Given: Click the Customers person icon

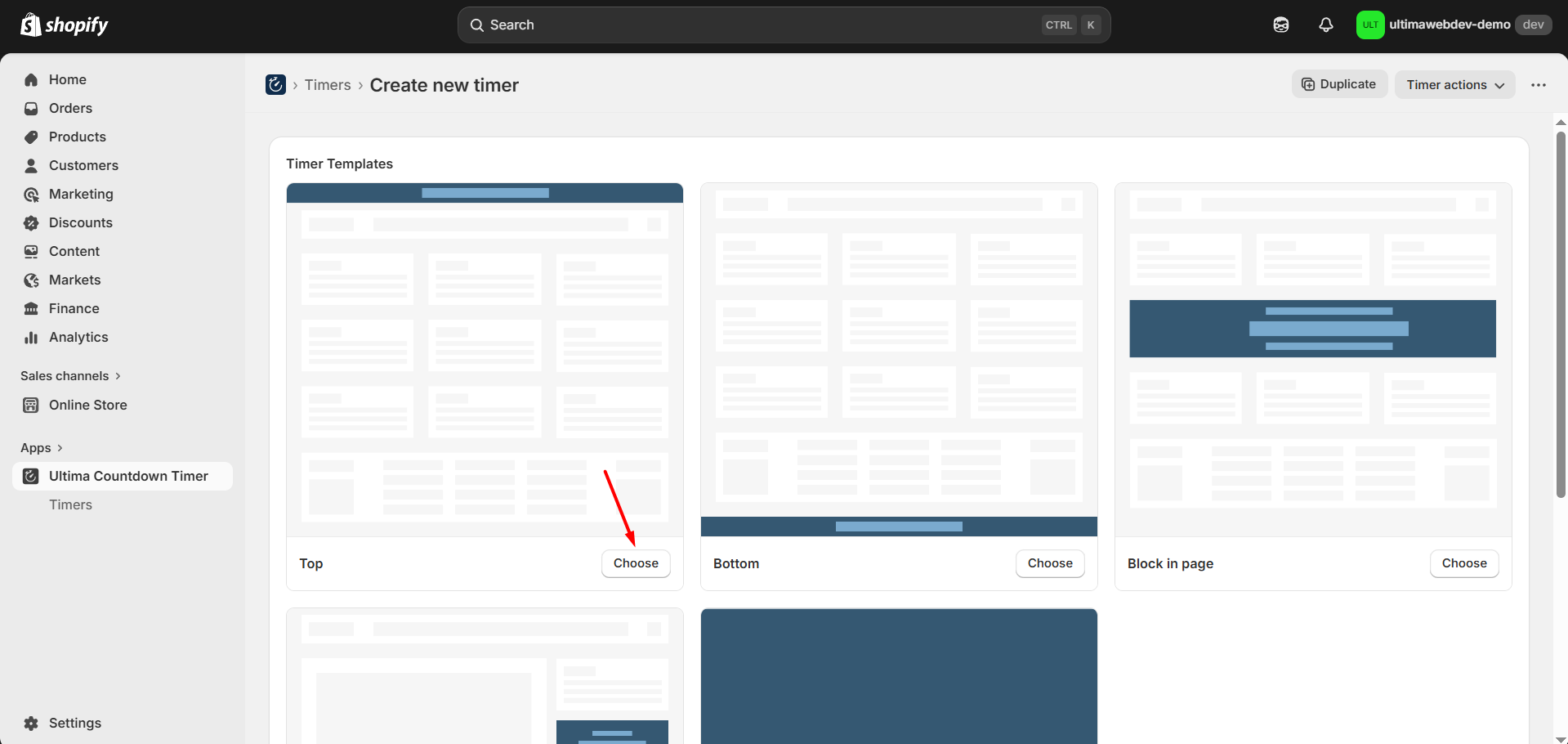Looking at the screenshot, I should (x=31, y=165).
